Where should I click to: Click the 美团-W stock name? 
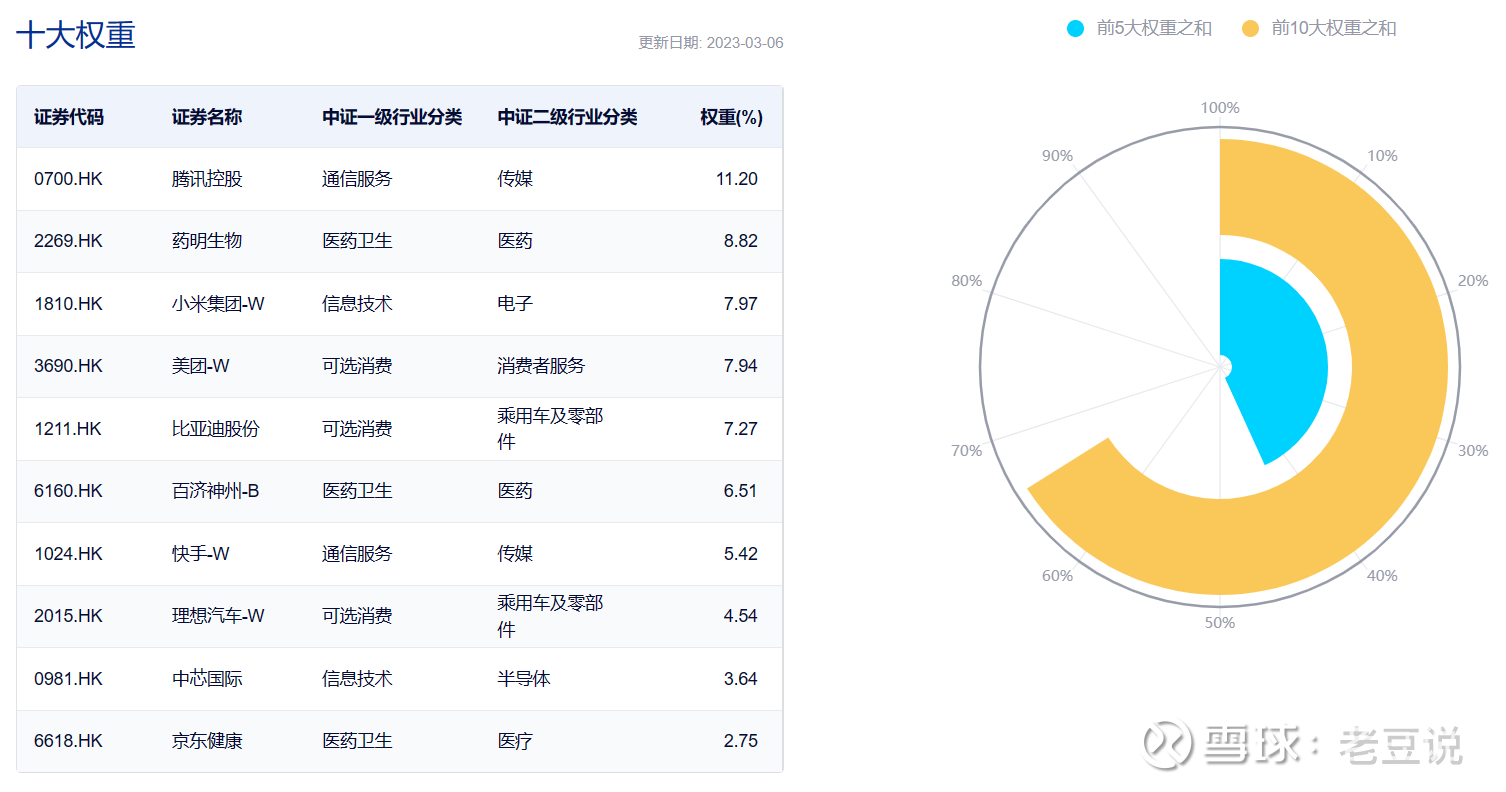pos(200,366)
